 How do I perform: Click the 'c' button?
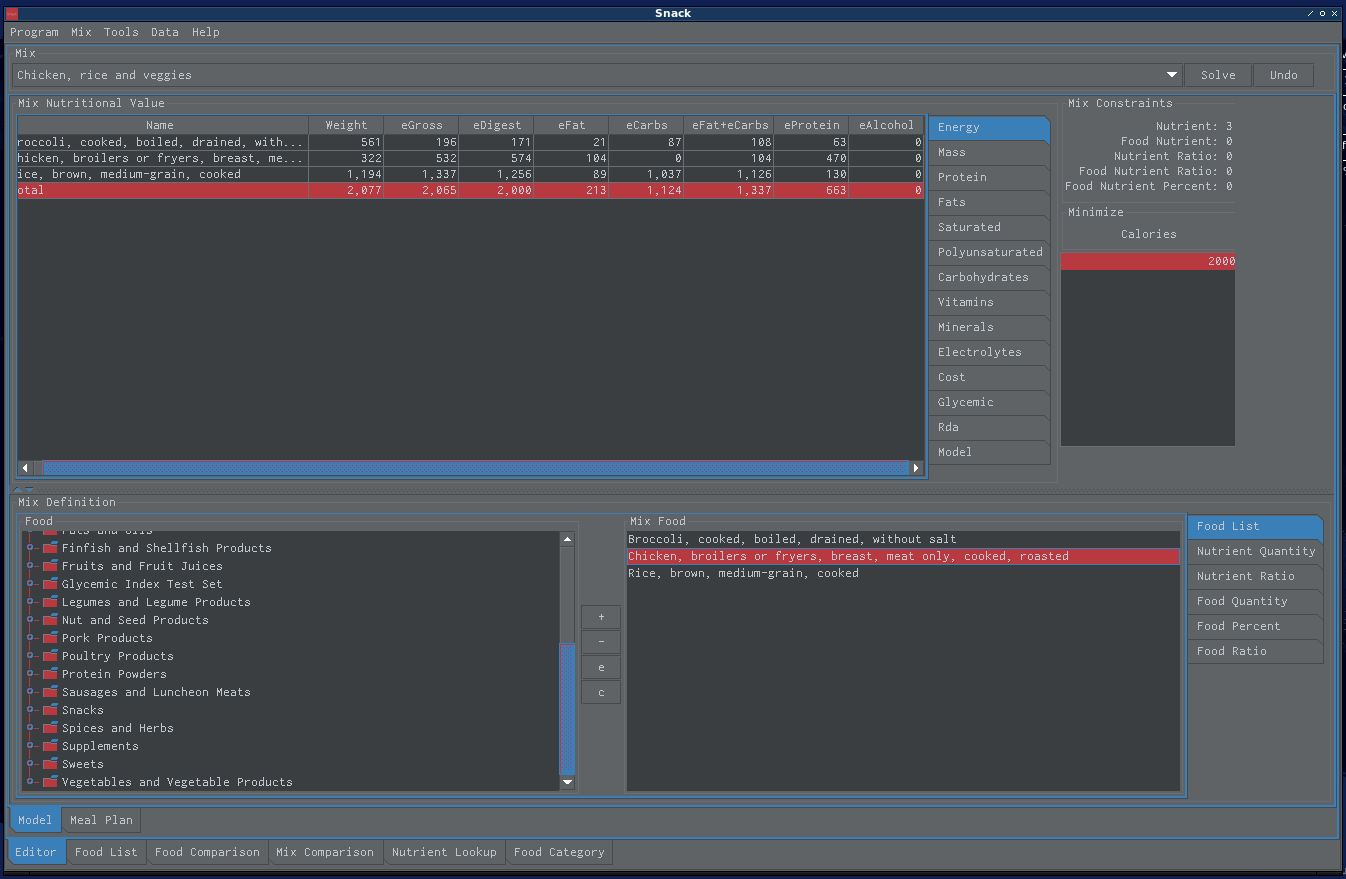601,692
